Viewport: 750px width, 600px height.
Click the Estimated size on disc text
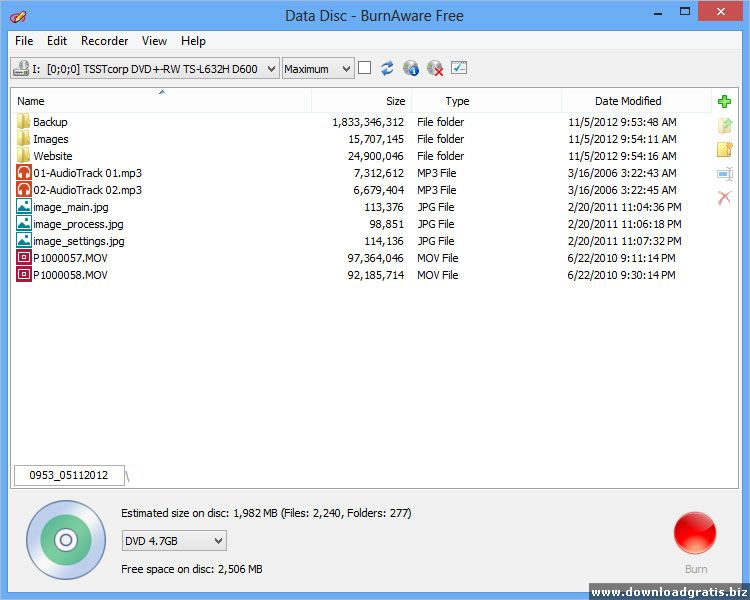(x=266, y=513)
